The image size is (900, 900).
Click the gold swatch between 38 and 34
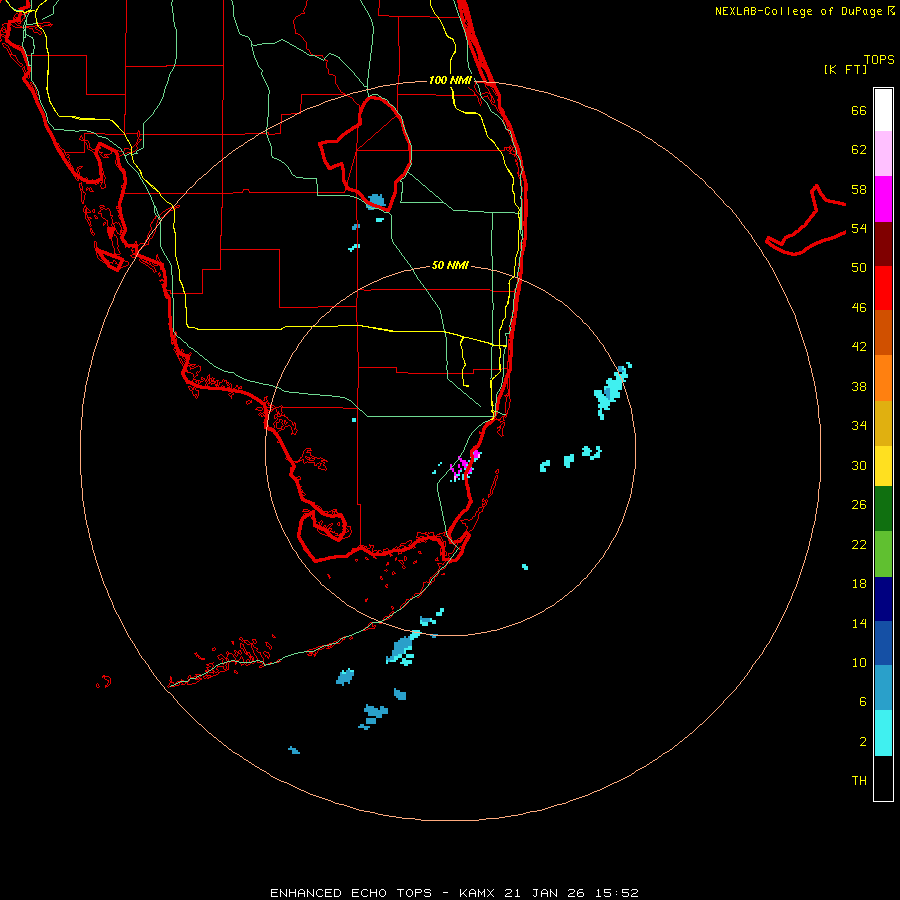(x=883, y=424)
